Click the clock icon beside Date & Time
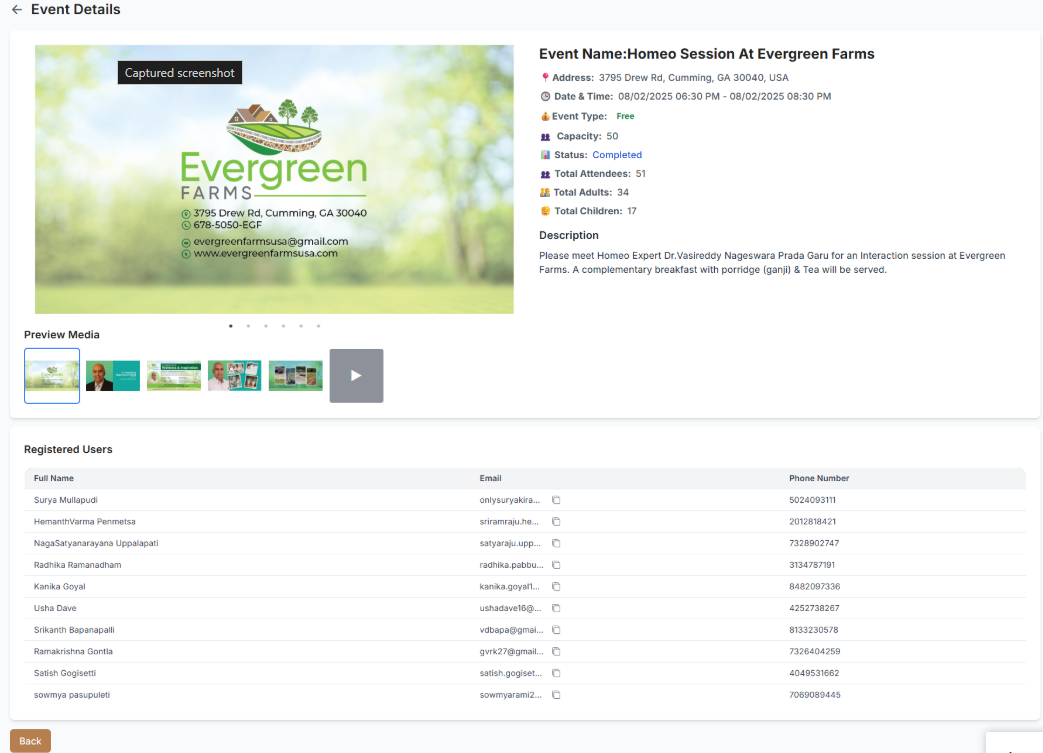1043x753 pixels. [x=545, y=96]
